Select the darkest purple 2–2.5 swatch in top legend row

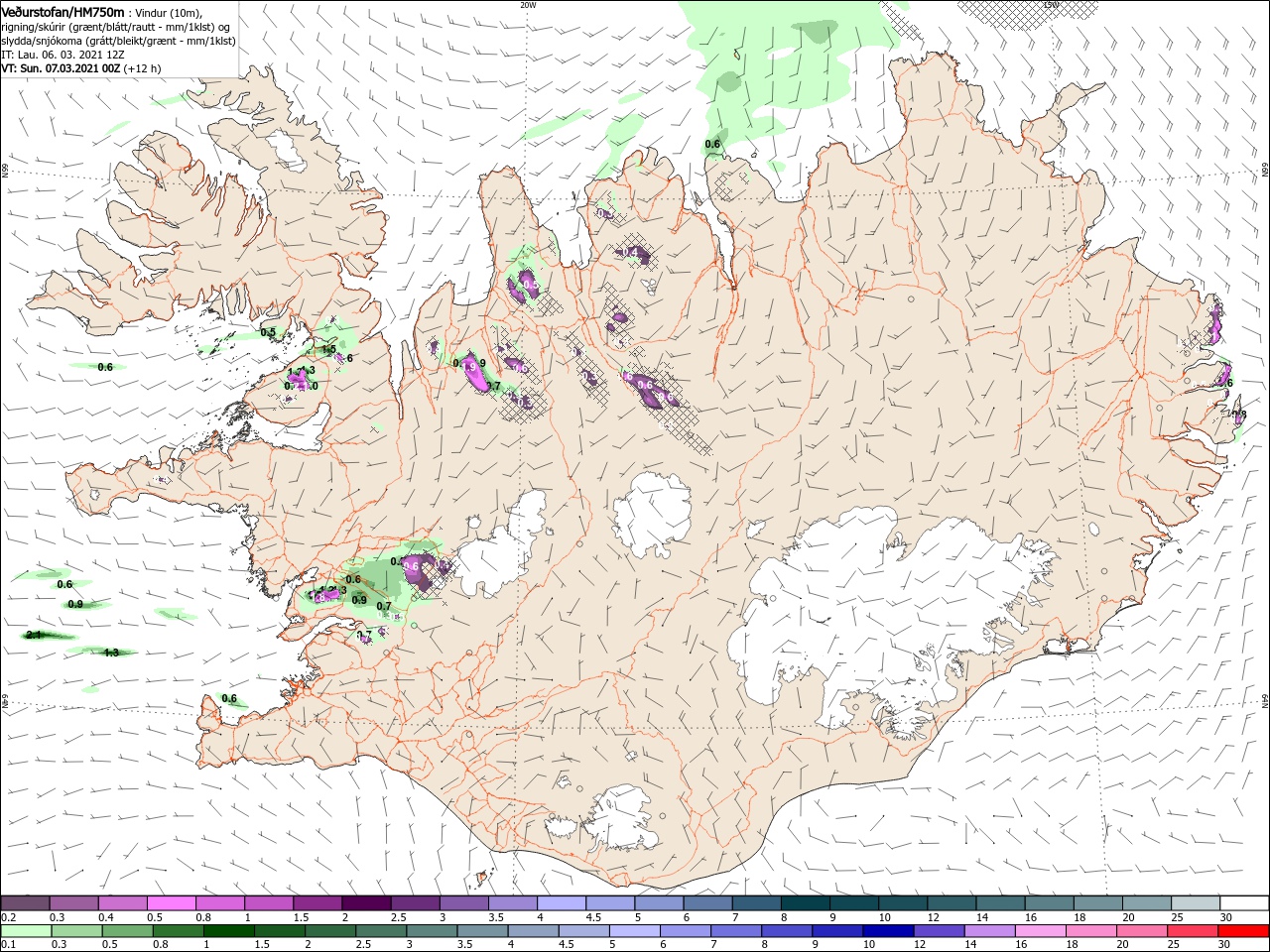tap(365, 903)
